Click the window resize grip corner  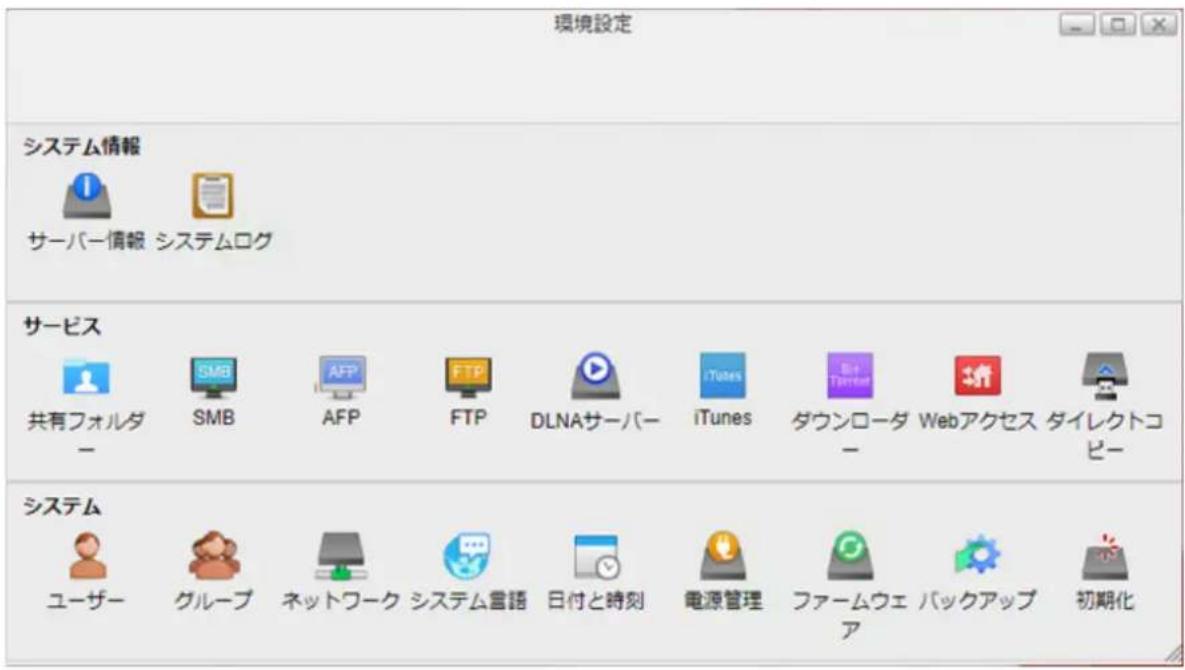[1173, 654]
